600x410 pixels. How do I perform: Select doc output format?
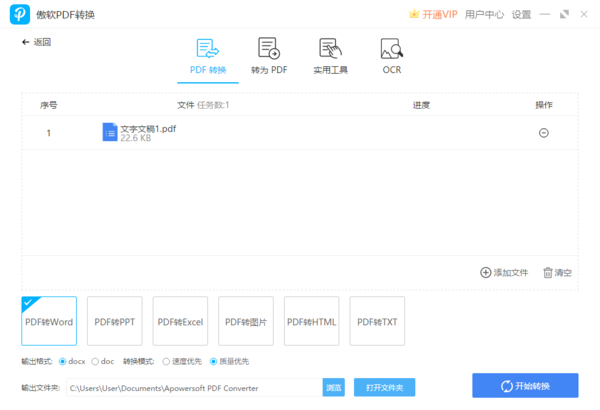tap(96, 361)
